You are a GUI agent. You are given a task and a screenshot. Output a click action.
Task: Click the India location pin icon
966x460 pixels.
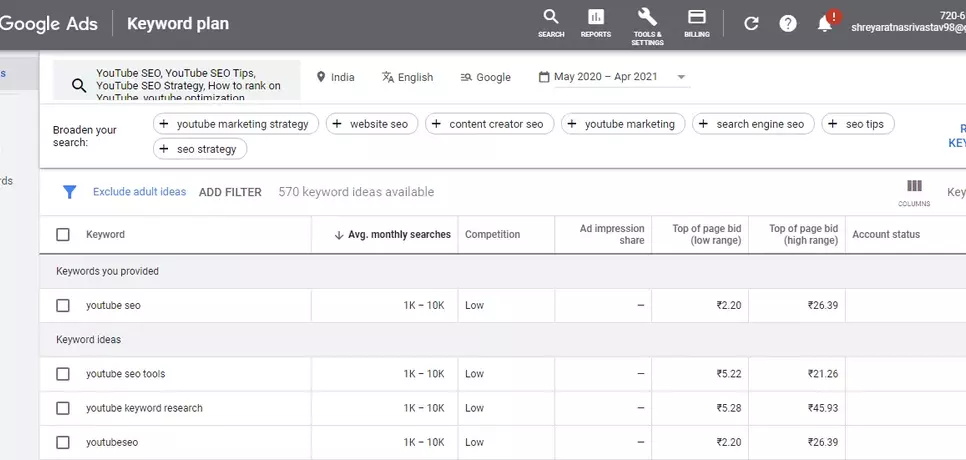click(320, 77)
